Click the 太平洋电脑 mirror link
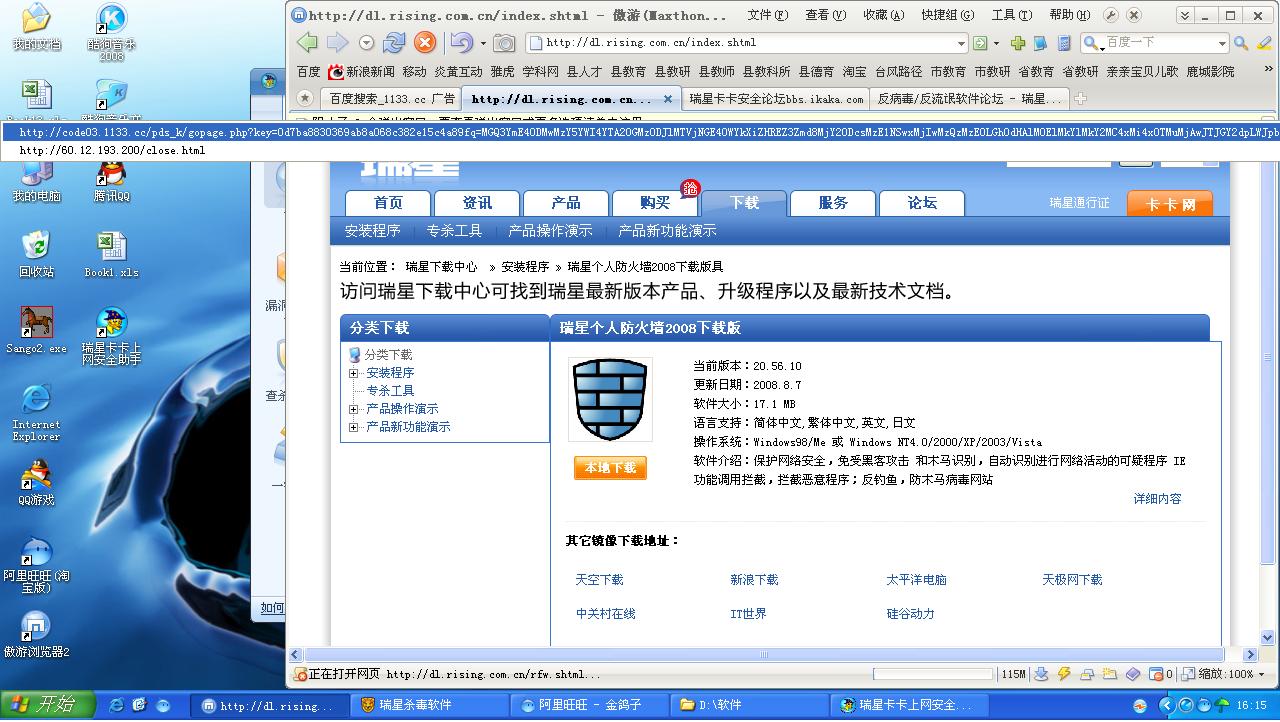 (x=916, y=580)
